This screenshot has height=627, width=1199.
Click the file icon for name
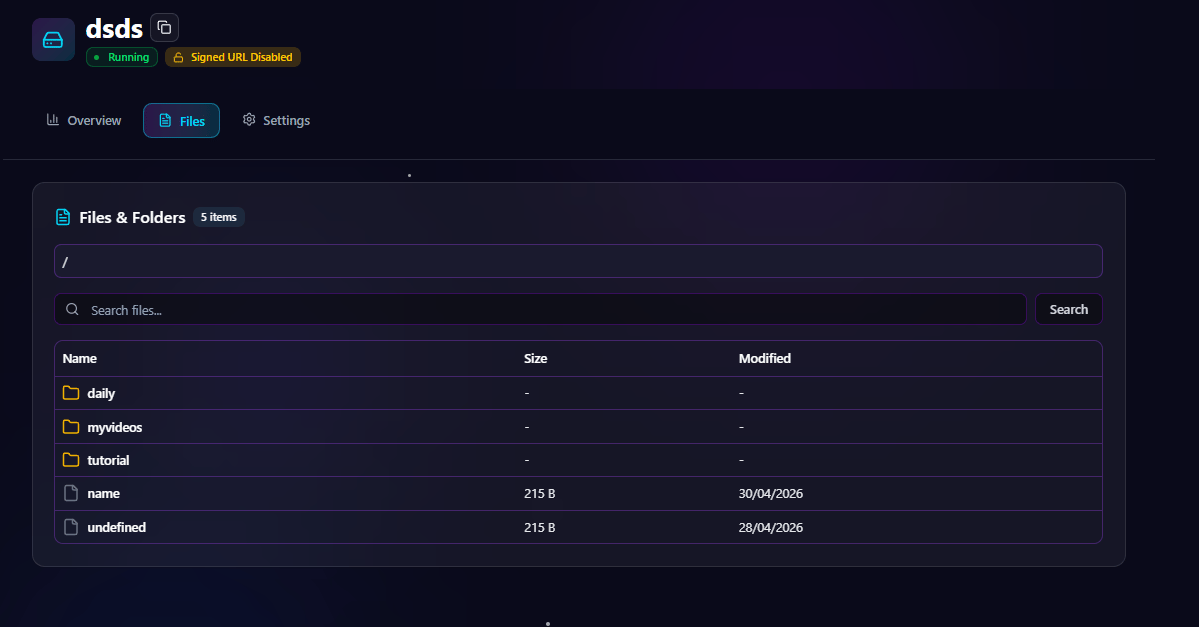[x=71, y=493]
